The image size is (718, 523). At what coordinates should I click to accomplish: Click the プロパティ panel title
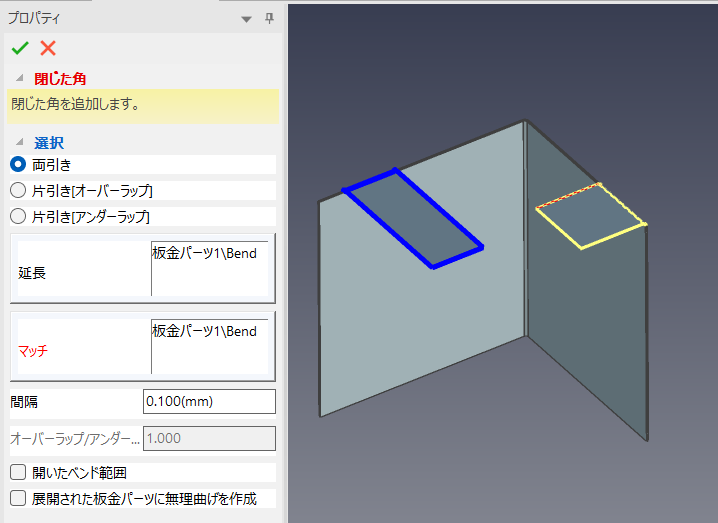click(x=34, y=18)
